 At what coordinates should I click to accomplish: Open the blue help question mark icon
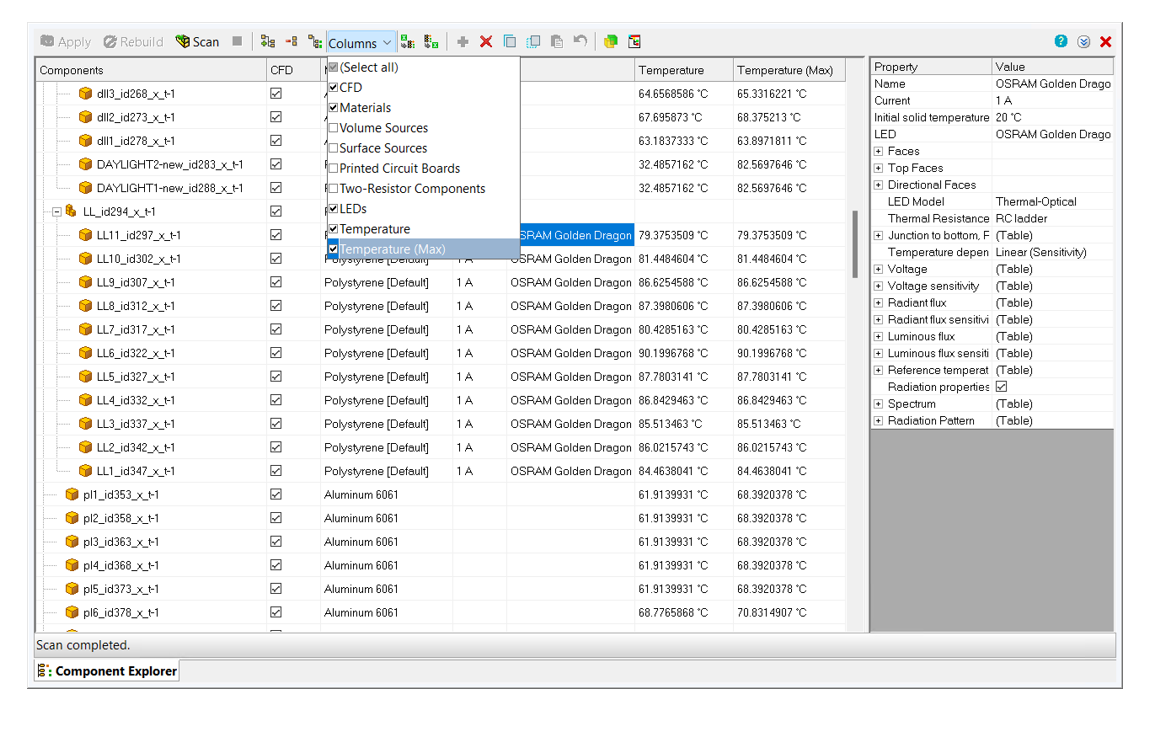(x=1061, y=42)
